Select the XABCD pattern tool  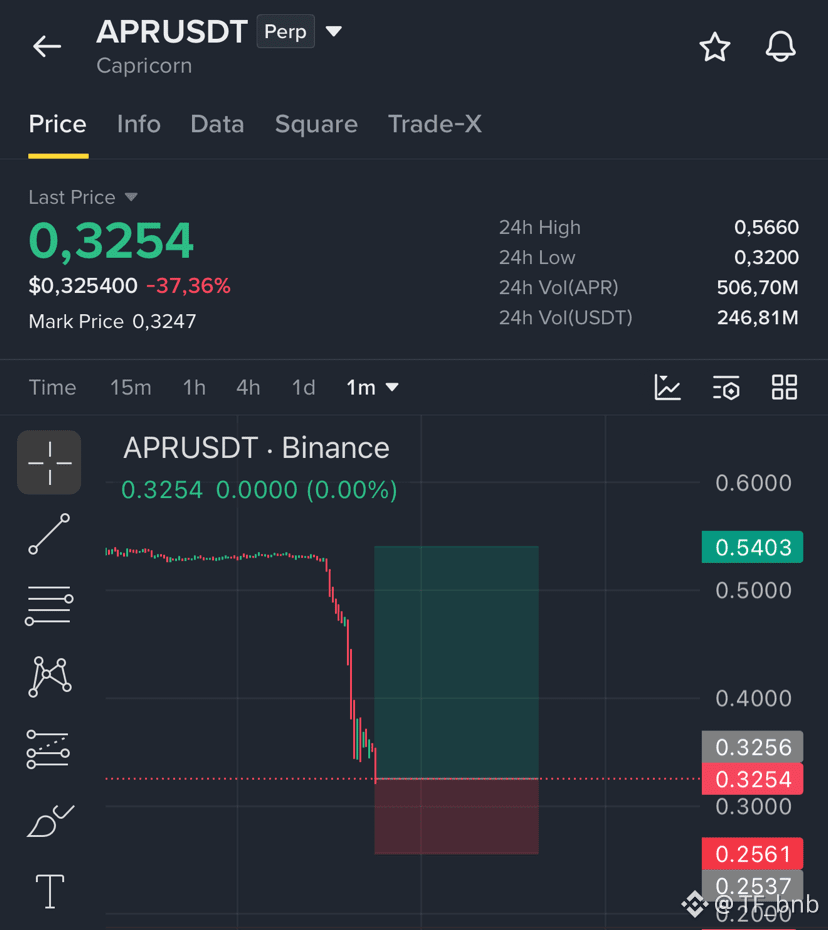(x=50, y=677)
